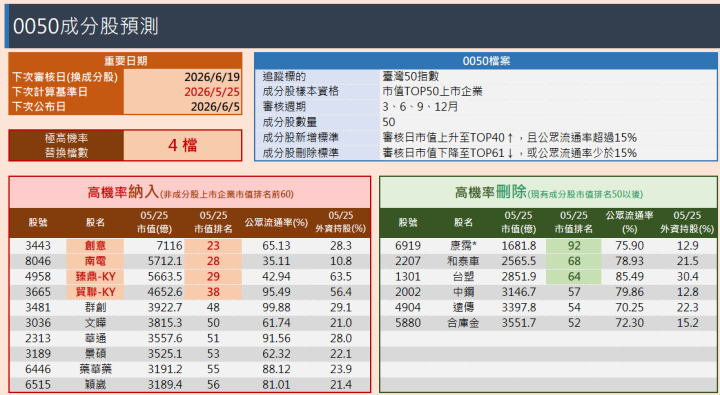
Task: Select foreign holding 21.4 for 穎崴
Action: click(341, 384)
